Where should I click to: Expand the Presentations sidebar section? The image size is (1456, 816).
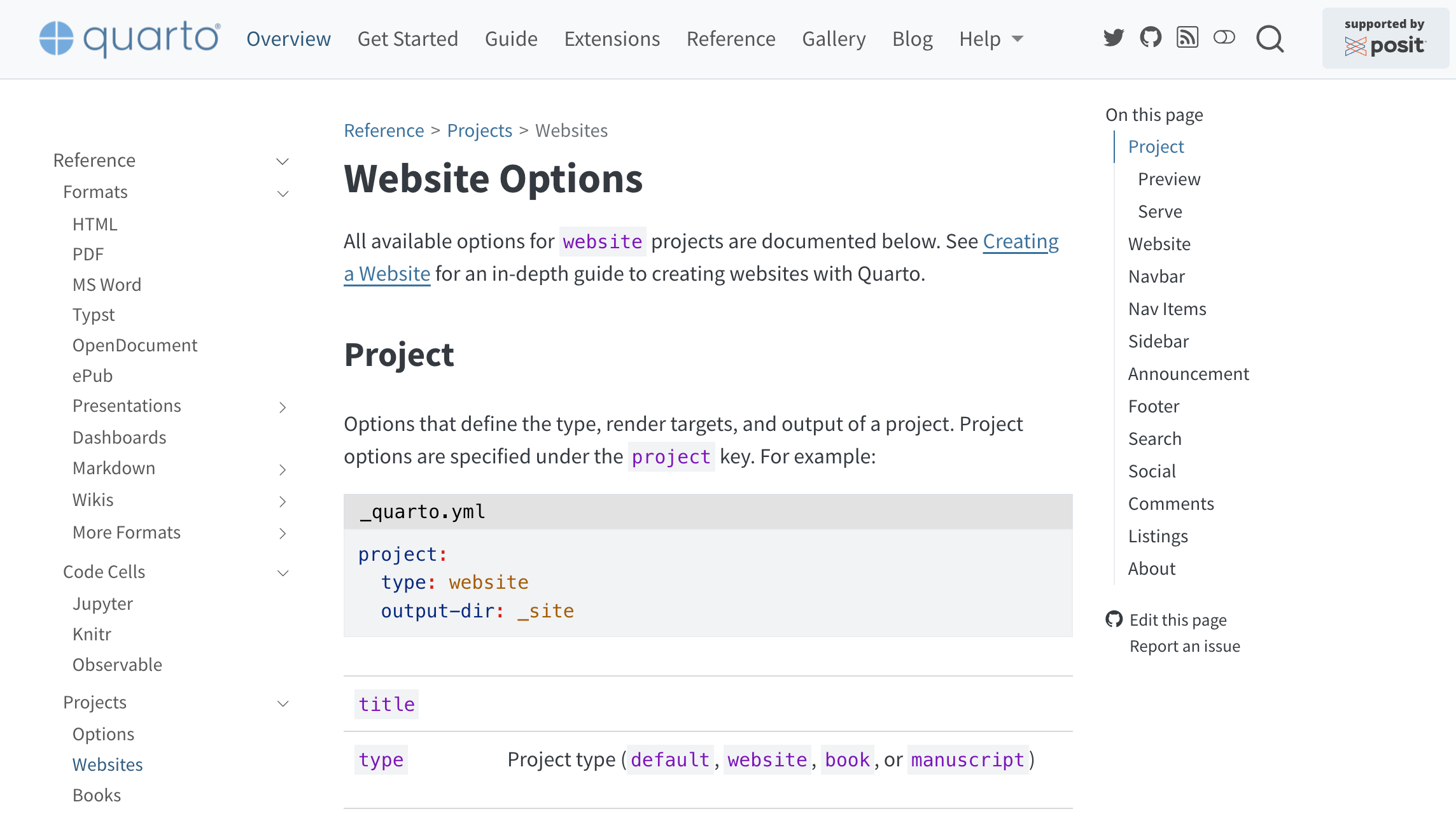(283, 407)
